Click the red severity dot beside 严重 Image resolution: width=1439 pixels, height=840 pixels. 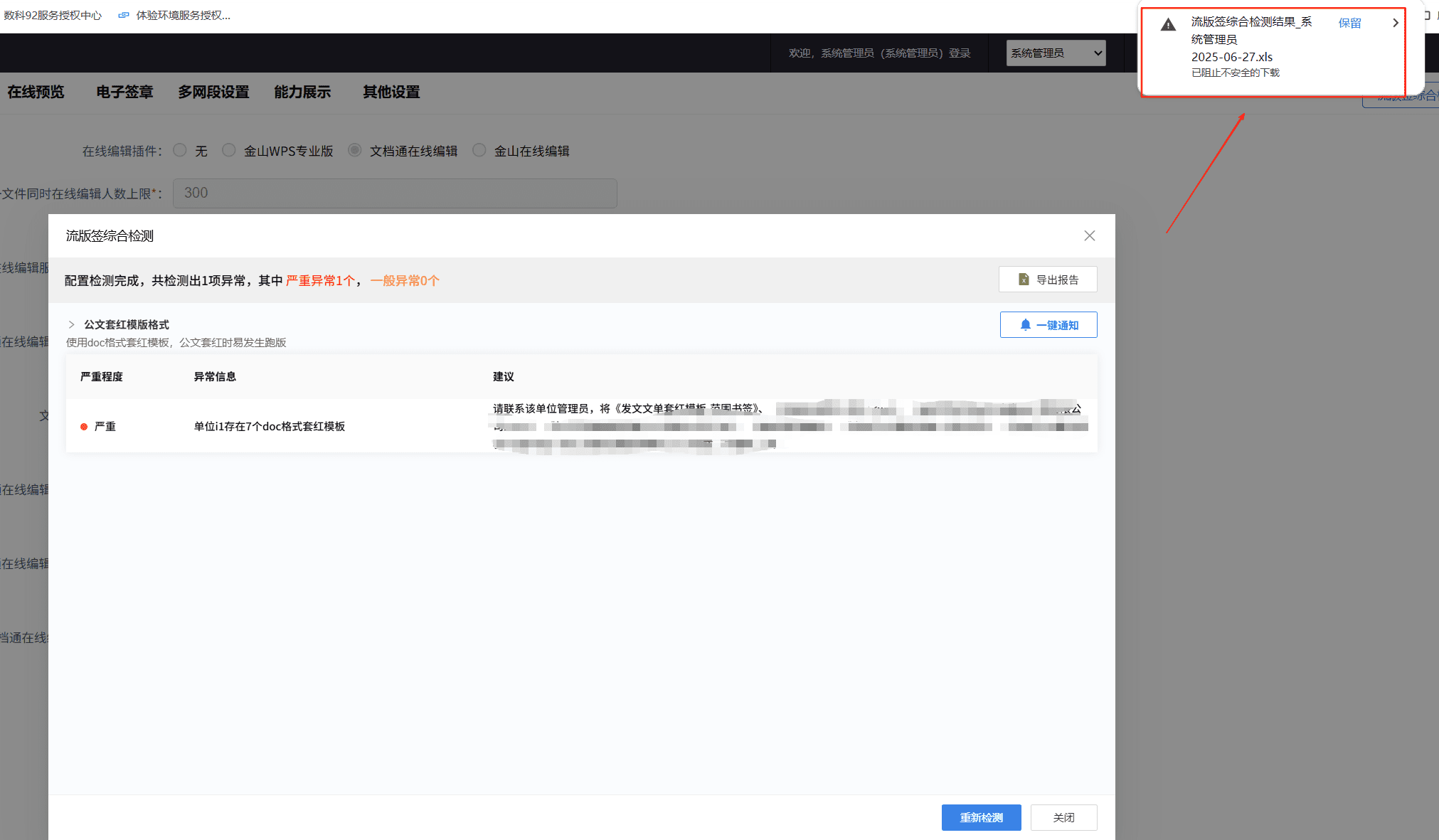click(x=84, y=427)
